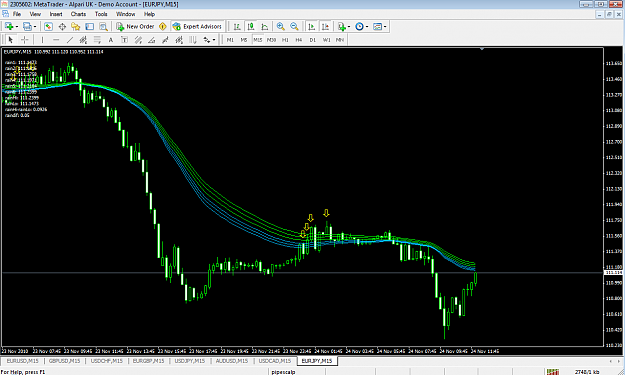The height and width of the screenshot is (375, 625).
Task: Switch to the EURUSD,M15 chart tab
Action: pos(22,361)
